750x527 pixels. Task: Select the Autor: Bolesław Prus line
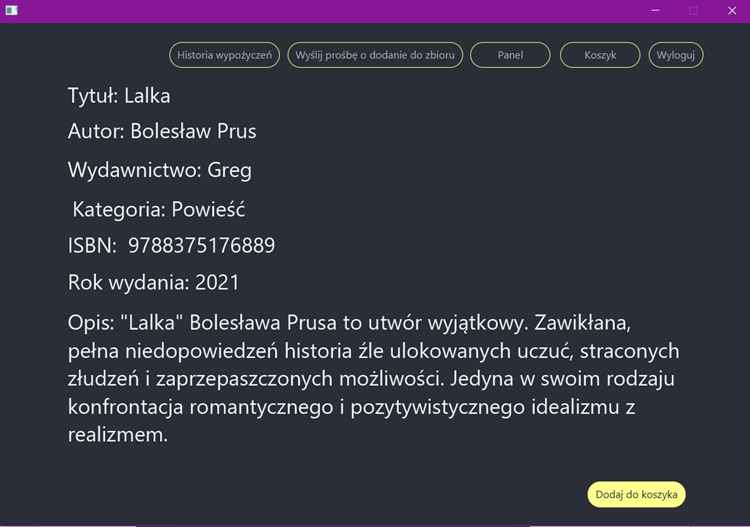162,131
